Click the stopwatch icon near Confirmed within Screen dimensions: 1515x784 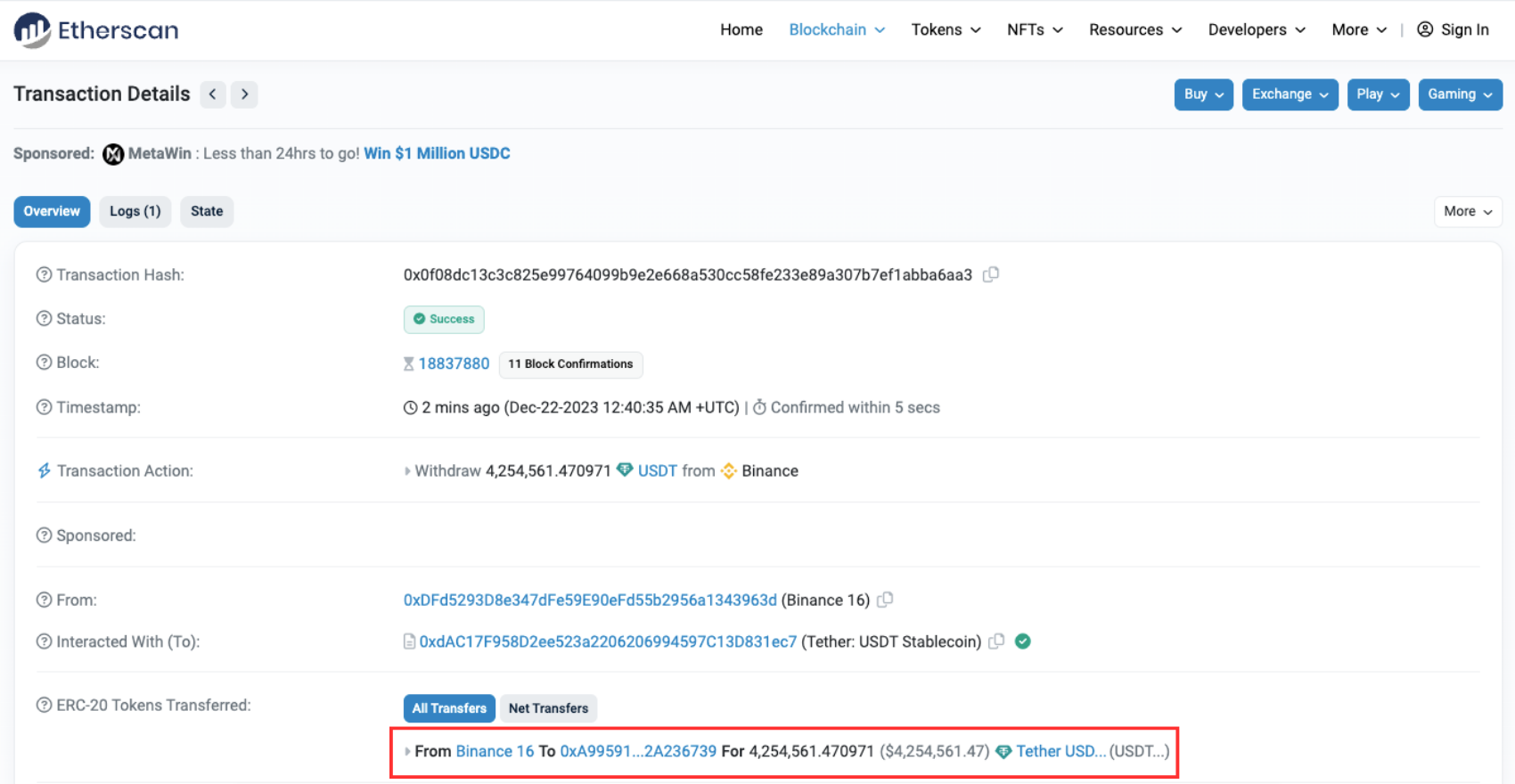[x=759, y=407]
